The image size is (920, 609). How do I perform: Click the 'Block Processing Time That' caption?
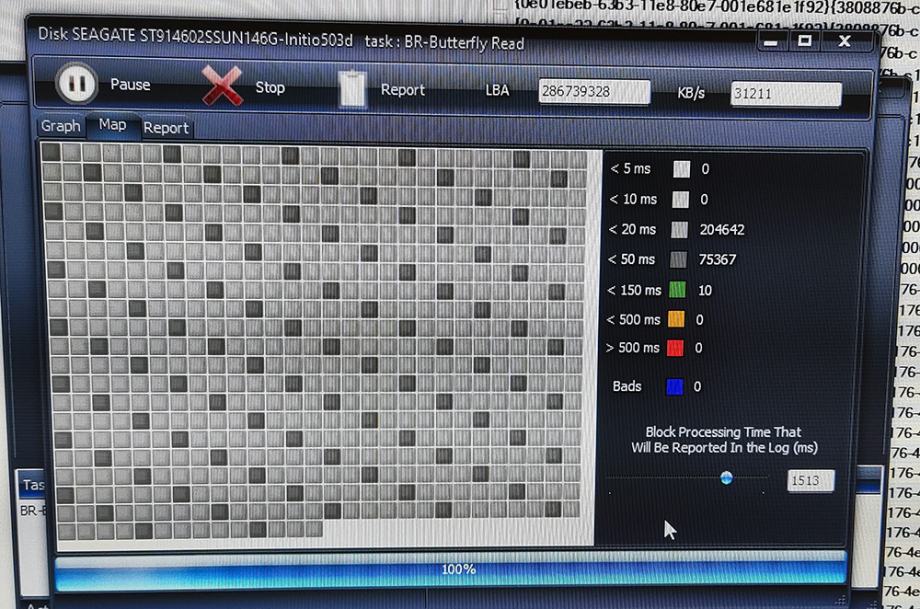click(723, 432)
